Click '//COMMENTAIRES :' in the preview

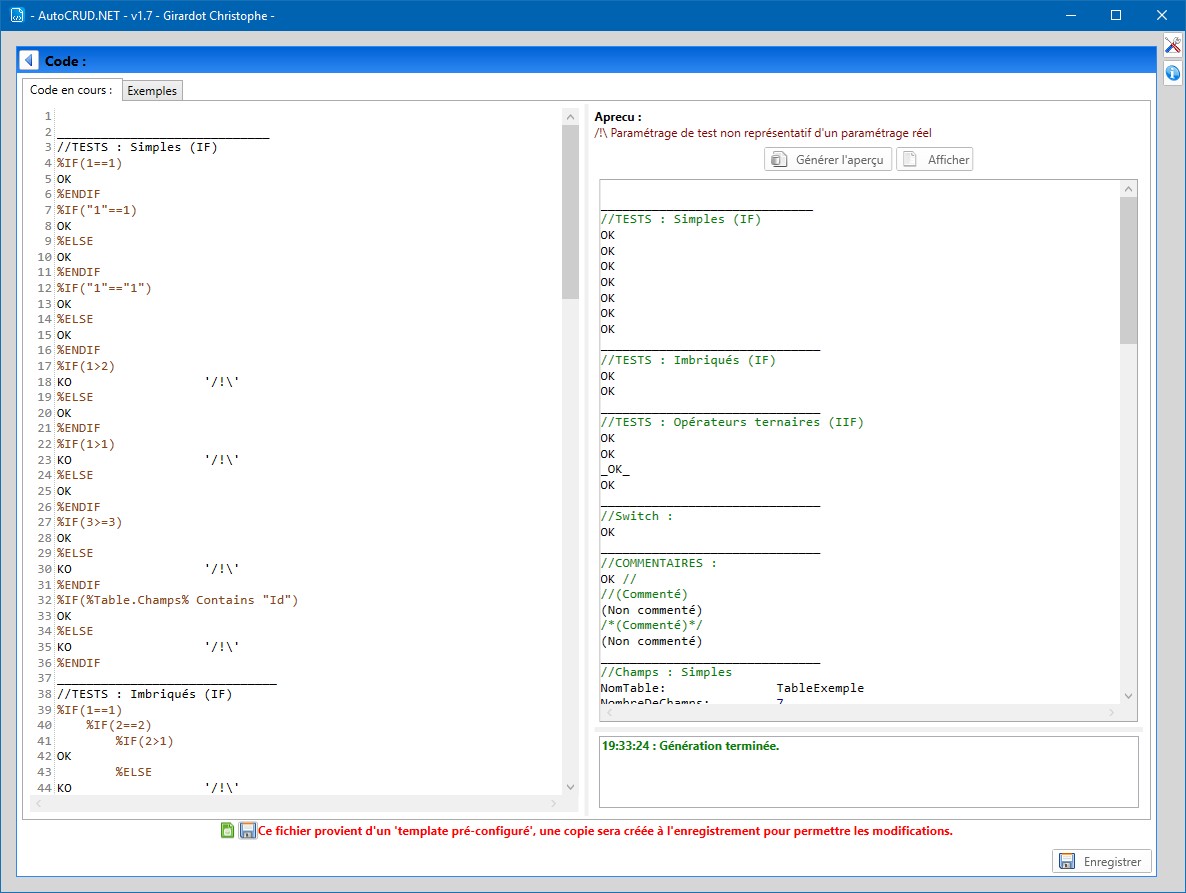point(658,563)
